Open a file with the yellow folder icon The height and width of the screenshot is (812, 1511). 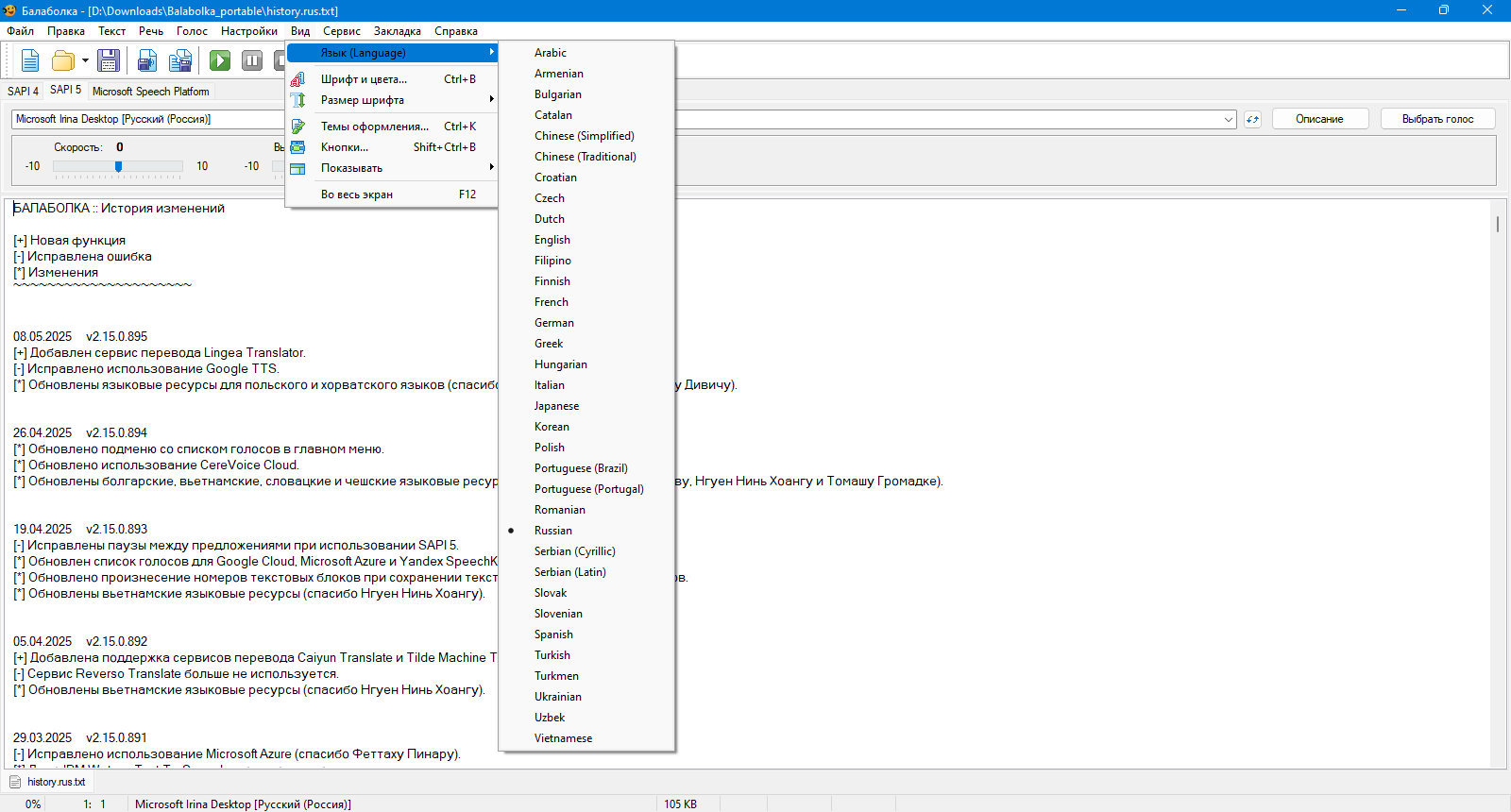tap(63, 60)
